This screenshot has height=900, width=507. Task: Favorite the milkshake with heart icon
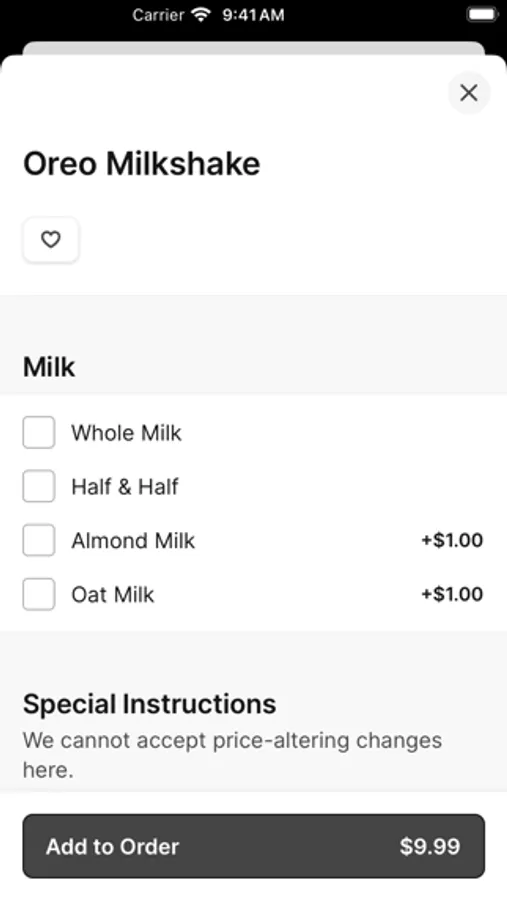pyautogui.click(x=51, y=239)
